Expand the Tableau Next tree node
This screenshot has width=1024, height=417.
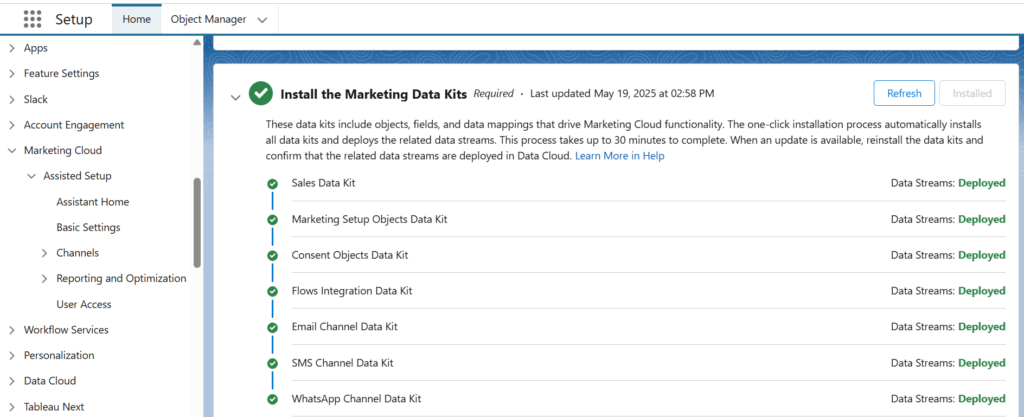point(12,407)
